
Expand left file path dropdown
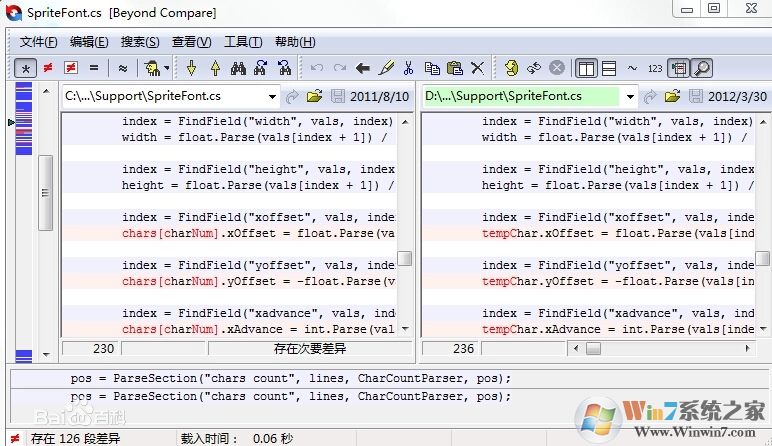(x=272, y=97)
